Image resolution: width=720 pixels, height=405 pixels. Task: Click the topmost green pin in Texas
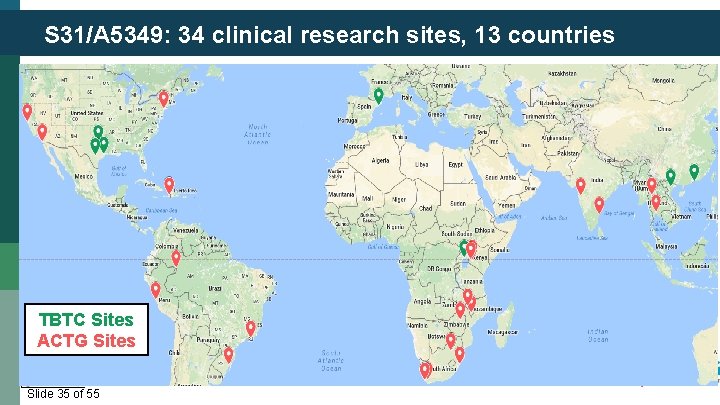click(x=98, y=133)
